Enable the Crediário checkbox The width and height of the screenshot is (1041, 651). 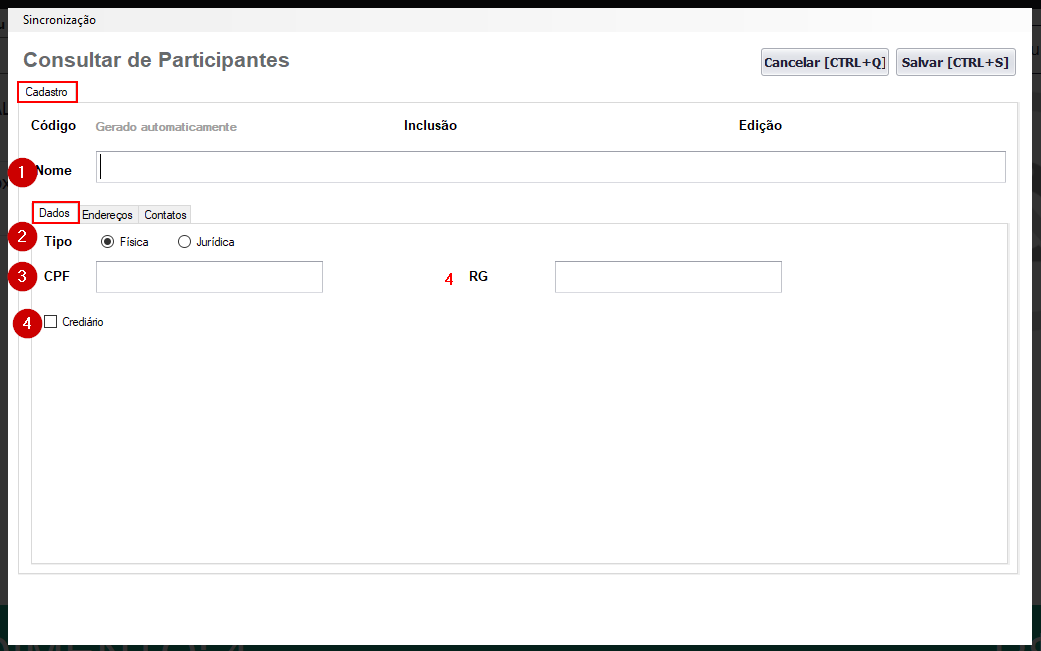coord(51,322)
